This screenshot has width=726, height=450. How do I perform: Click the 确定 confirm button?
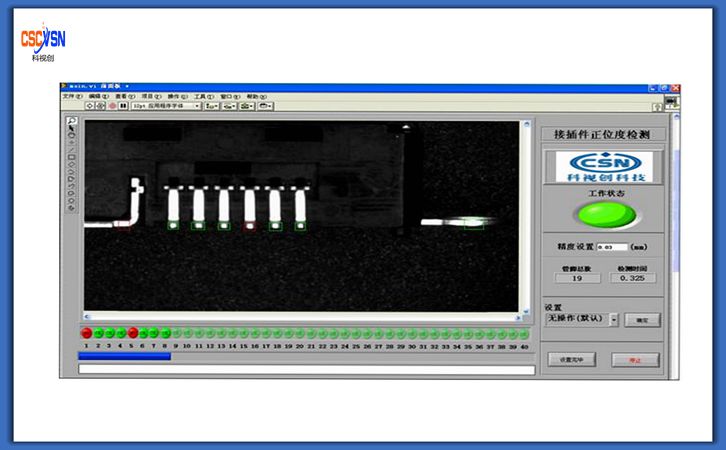[643, 320]
